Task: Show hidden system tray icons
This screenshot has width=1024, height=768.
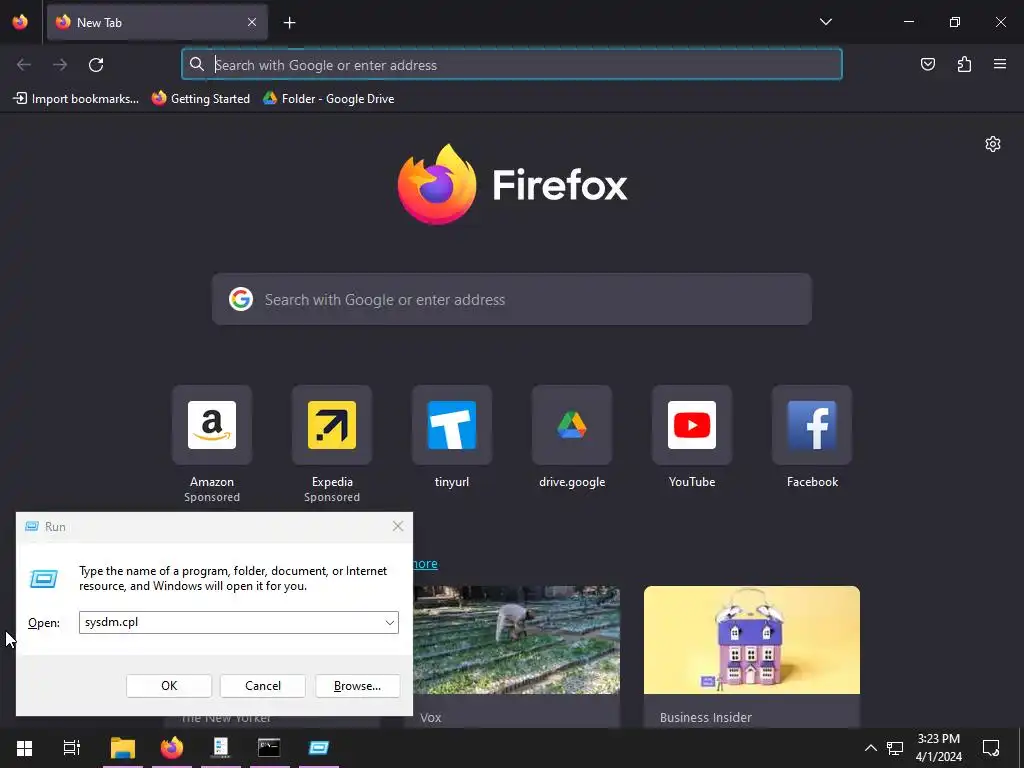Action: [x=871, y=748]
